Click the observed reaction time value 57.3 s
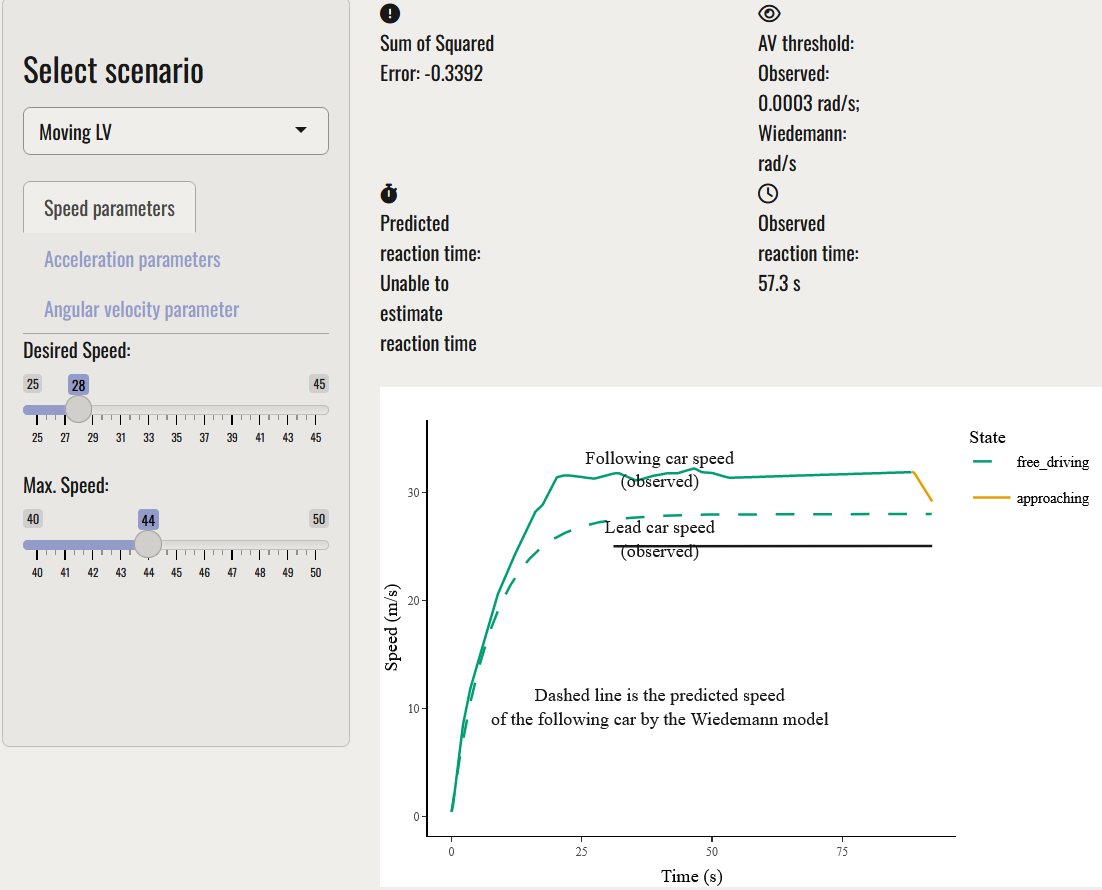The height and width of the screenshot is (890, 1102). [x=779, y=284]
